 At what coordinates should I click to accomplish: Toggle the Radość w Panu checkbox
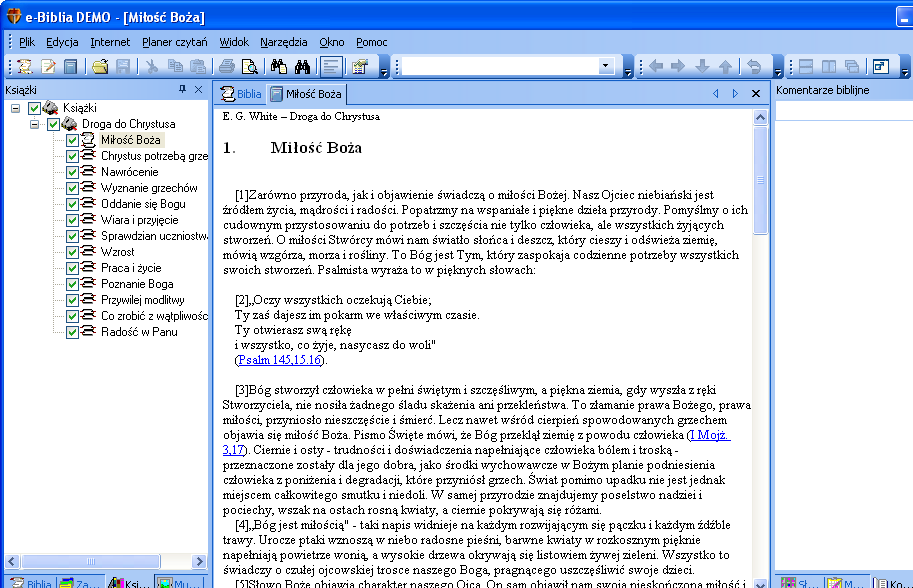(x=72, y=332)
